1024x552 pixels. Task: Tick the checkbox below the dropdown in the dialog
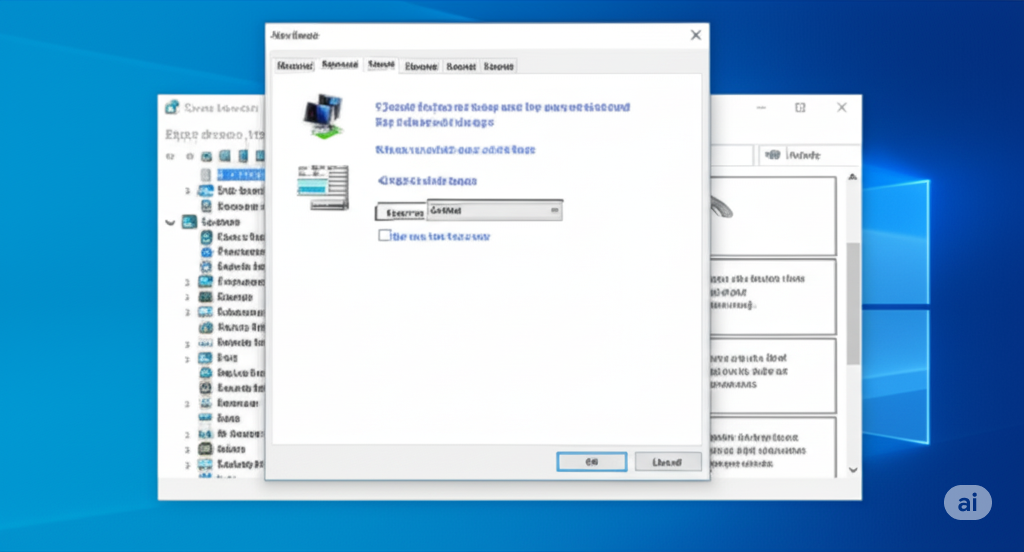point(385,235)
